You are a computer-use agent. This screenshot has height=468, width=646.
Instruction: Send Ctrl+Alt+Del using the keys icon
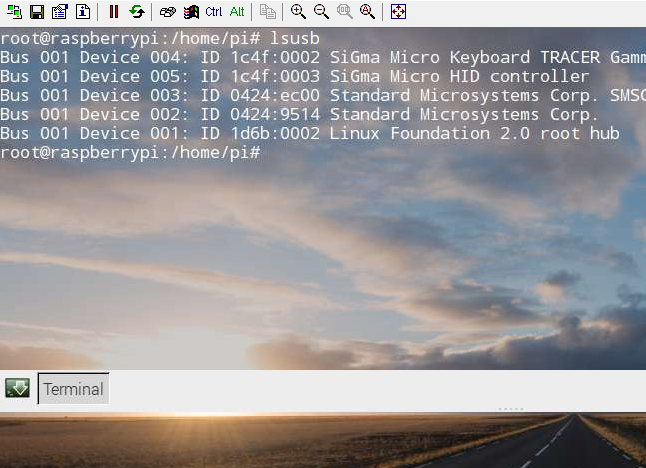pos(168,12)
